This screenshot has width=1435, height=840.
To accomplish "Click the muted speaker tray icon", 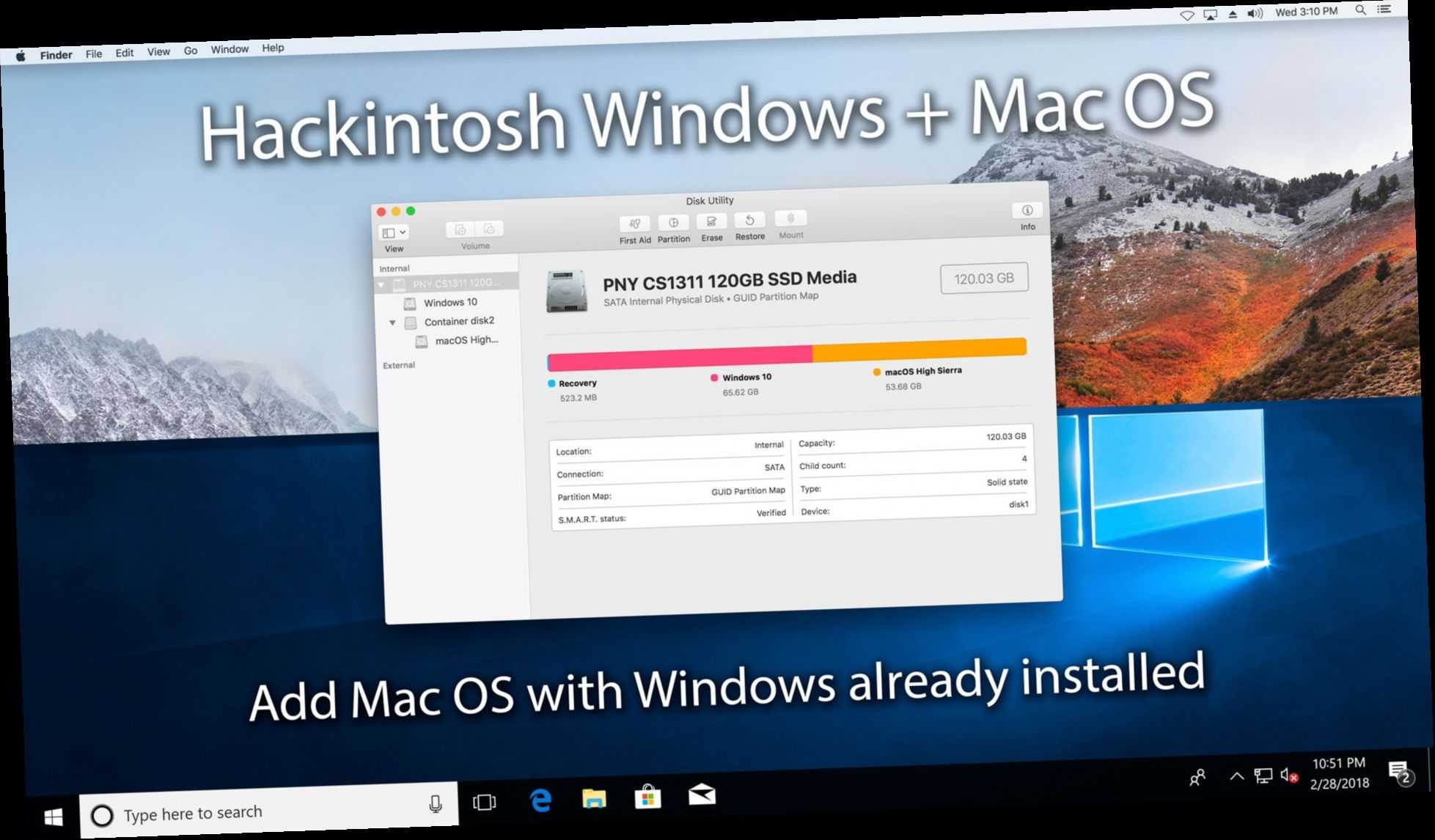I will click(1289, 774).
